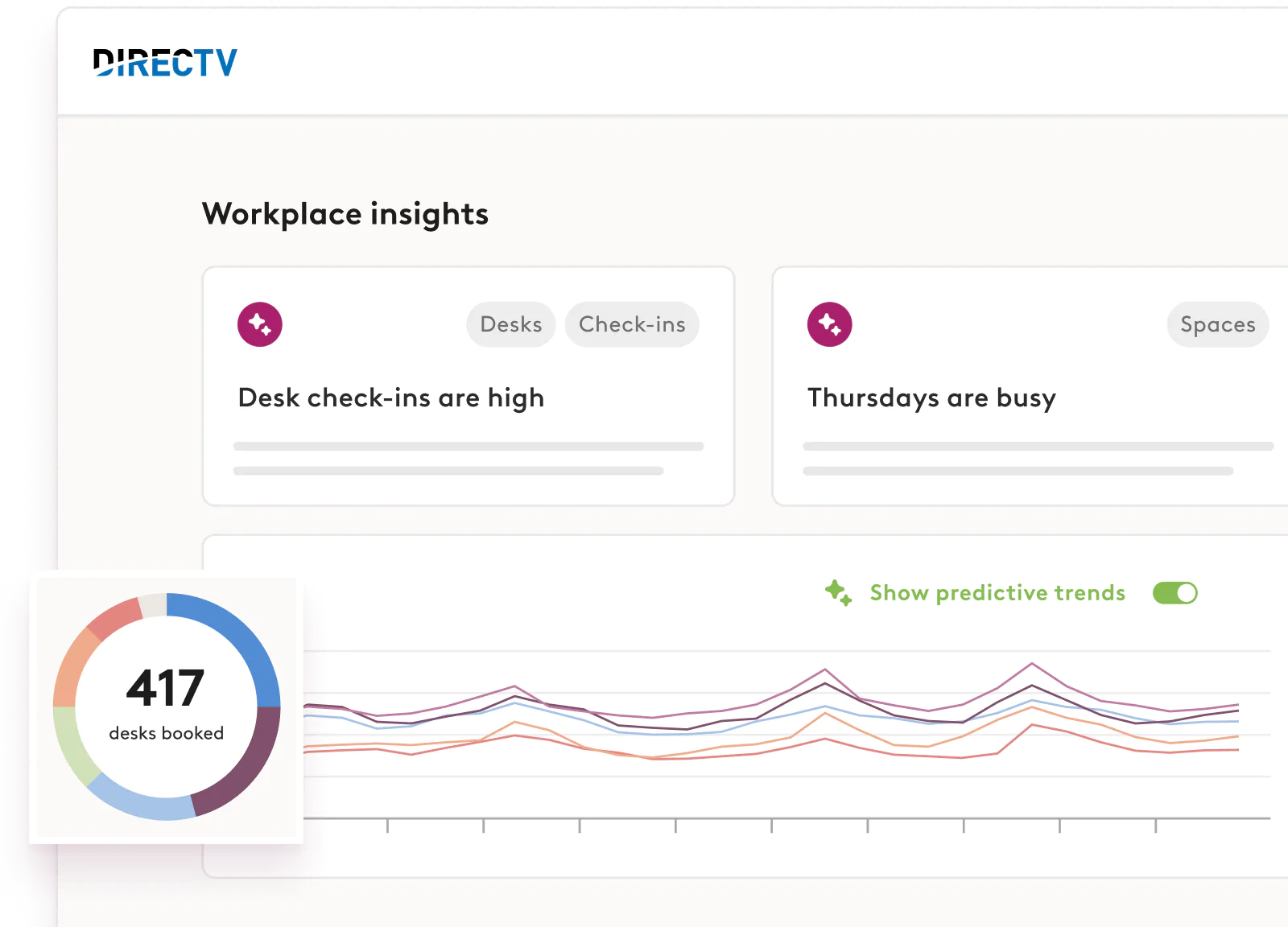Toggle the Check-ins filter tag
The image size is (1288, 927).
pos(632,324)
